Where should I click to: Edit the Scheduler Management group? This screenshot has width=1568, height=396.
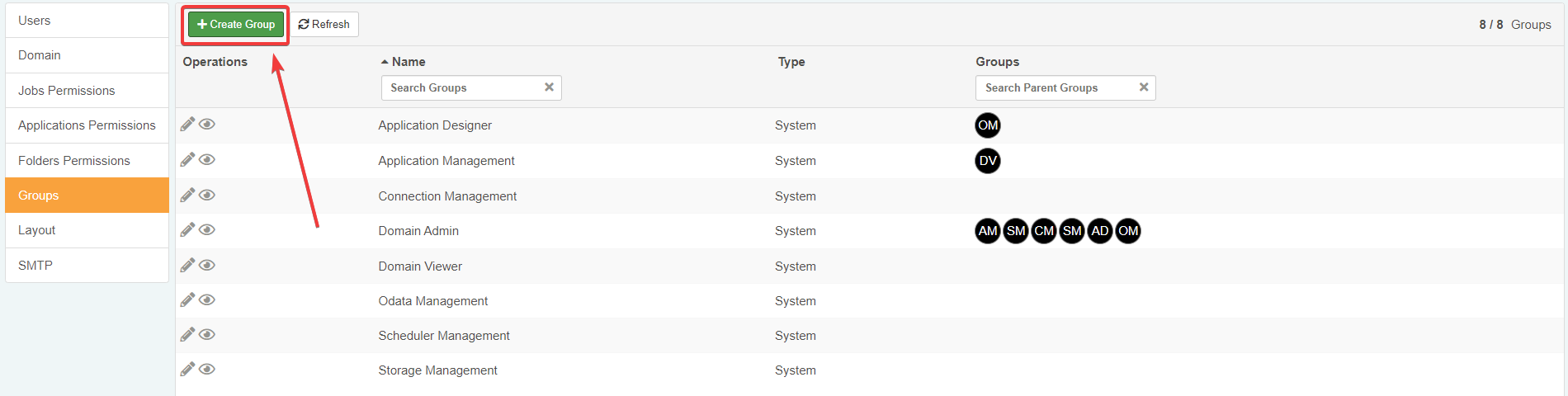pos(187,335)
